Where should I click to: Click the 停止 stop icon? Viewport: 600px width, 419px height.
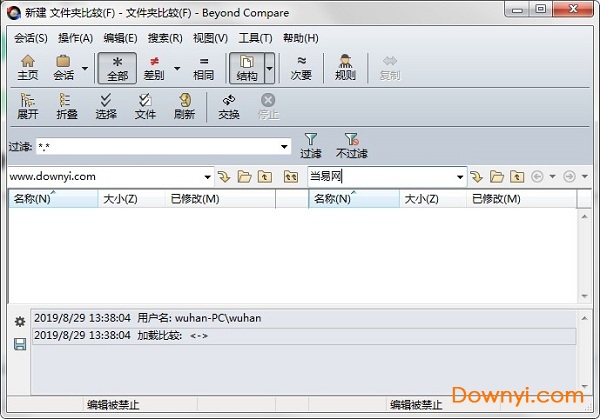click(268, 106)
